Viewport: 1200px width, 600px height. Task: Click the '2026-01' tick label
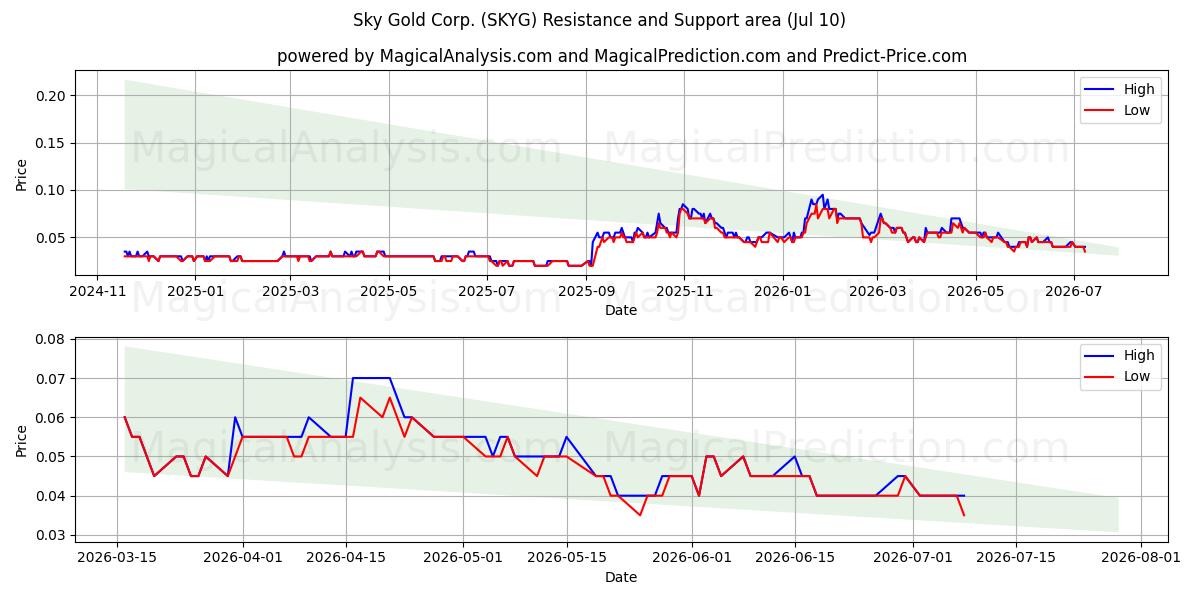point(782,291)
